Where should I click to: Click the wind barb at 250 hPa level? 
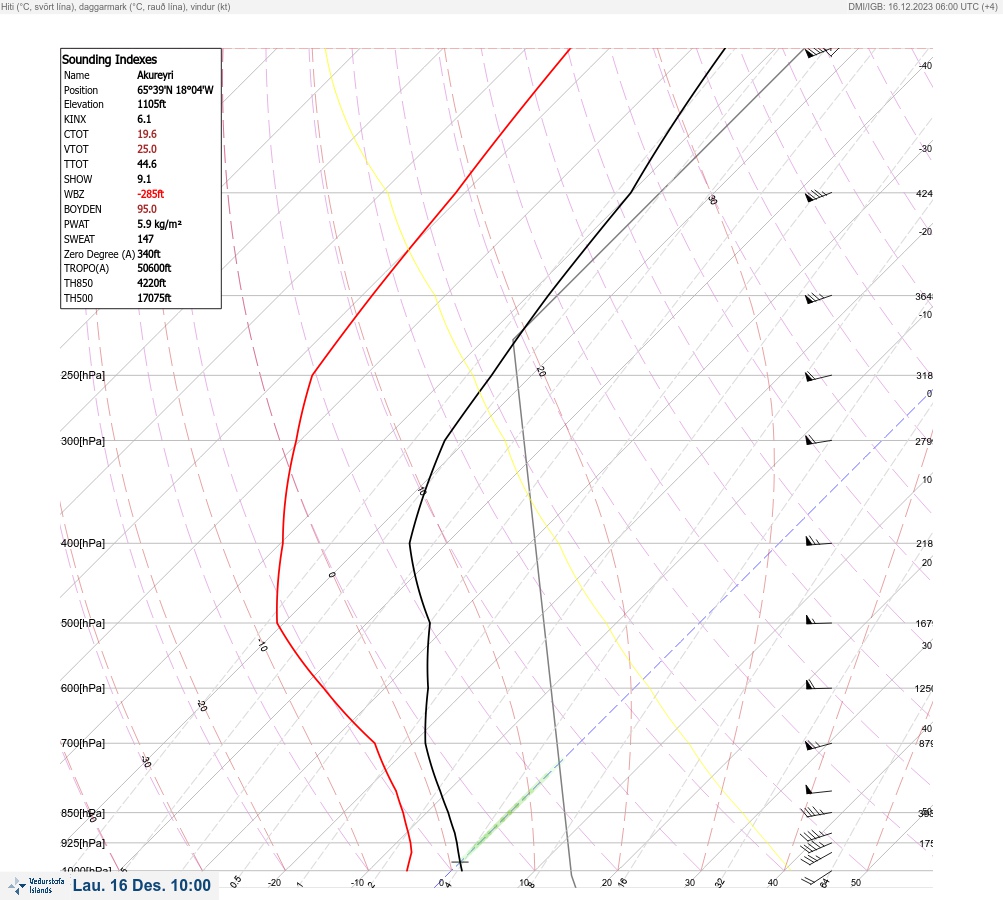(818, 377)
